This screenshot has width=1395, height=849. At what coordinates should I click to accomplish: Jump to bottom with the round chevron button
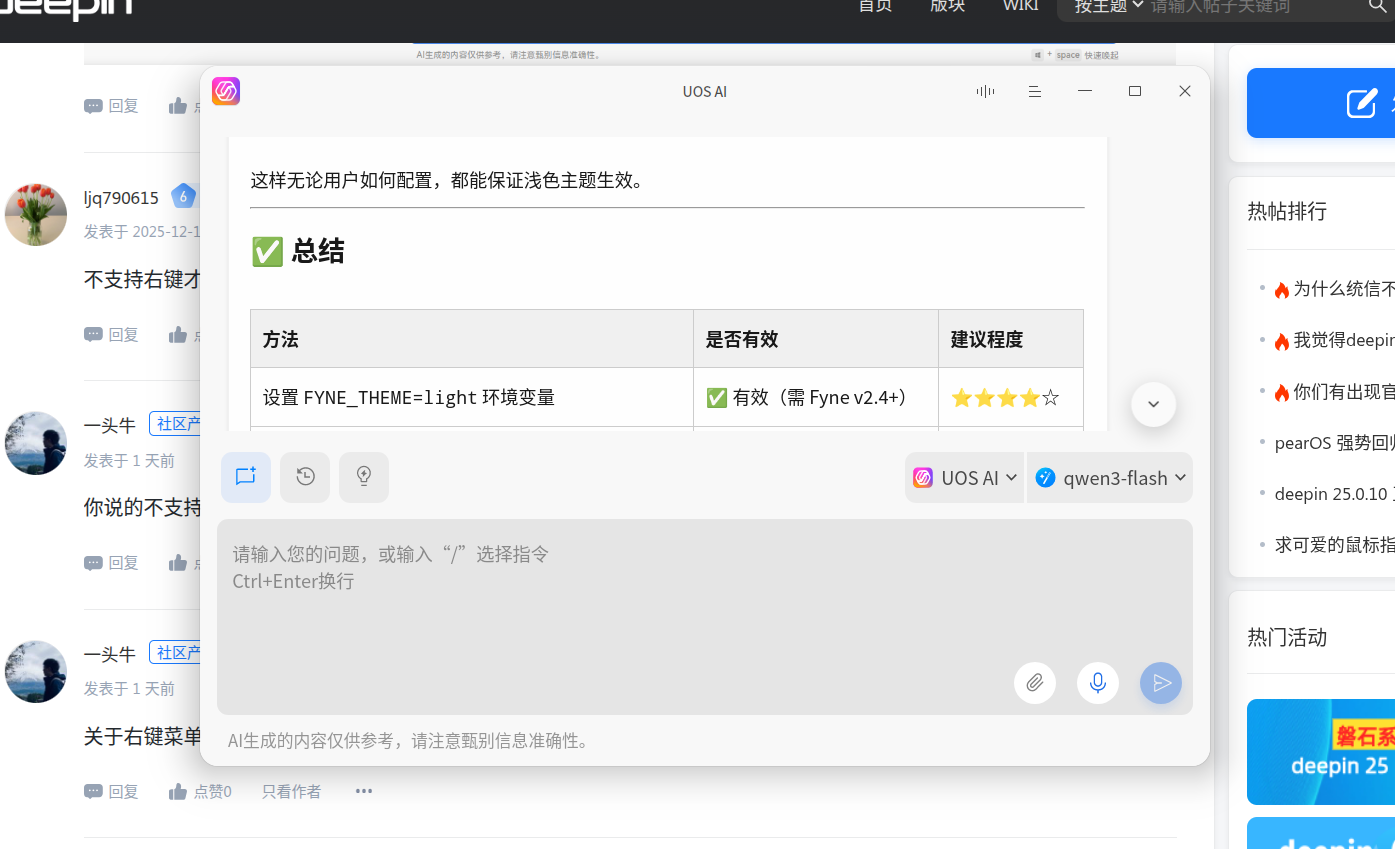(1153, 404)
